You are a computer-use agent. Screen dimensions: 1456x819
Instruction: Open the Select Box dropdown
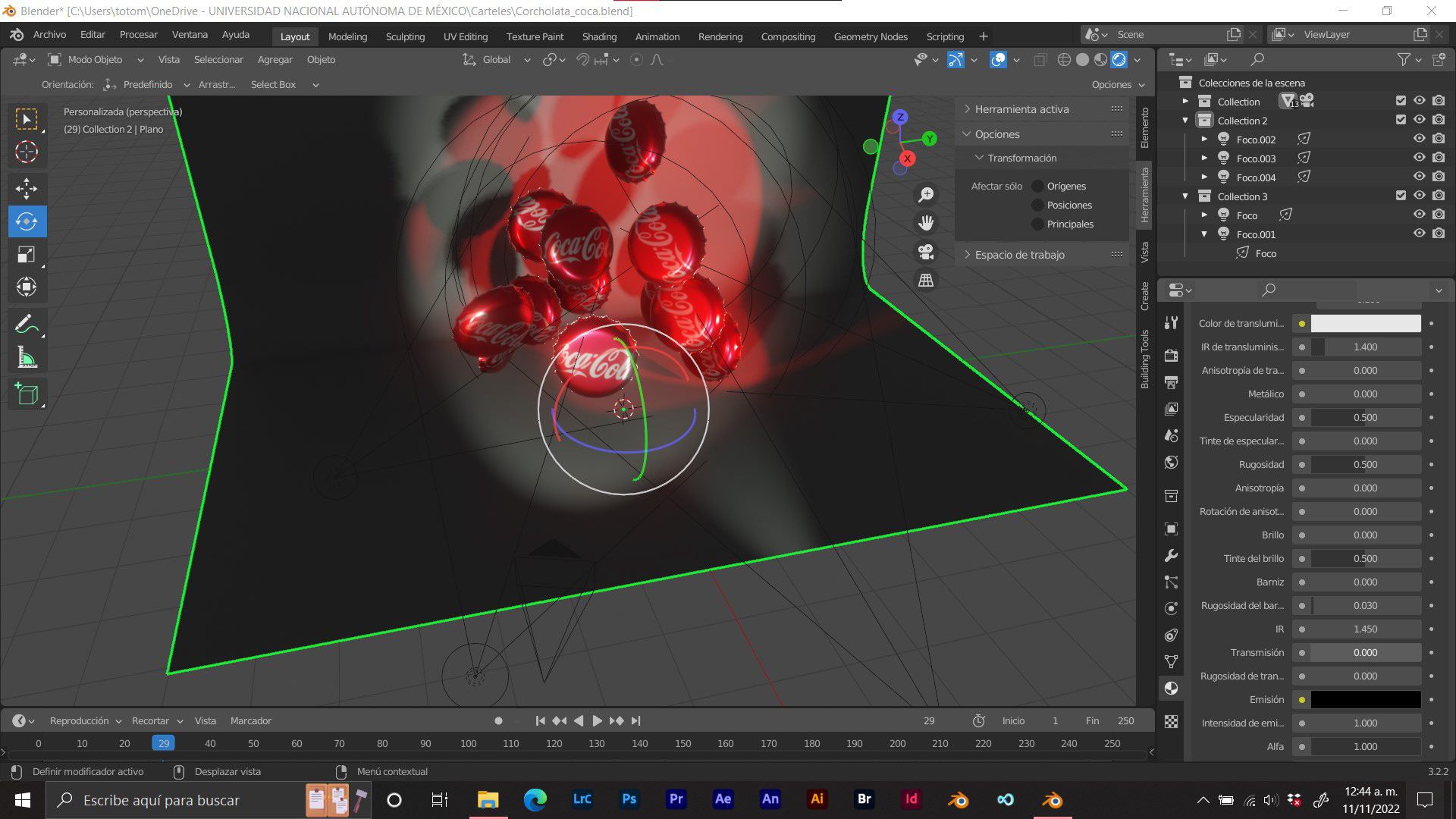[284, 84]
